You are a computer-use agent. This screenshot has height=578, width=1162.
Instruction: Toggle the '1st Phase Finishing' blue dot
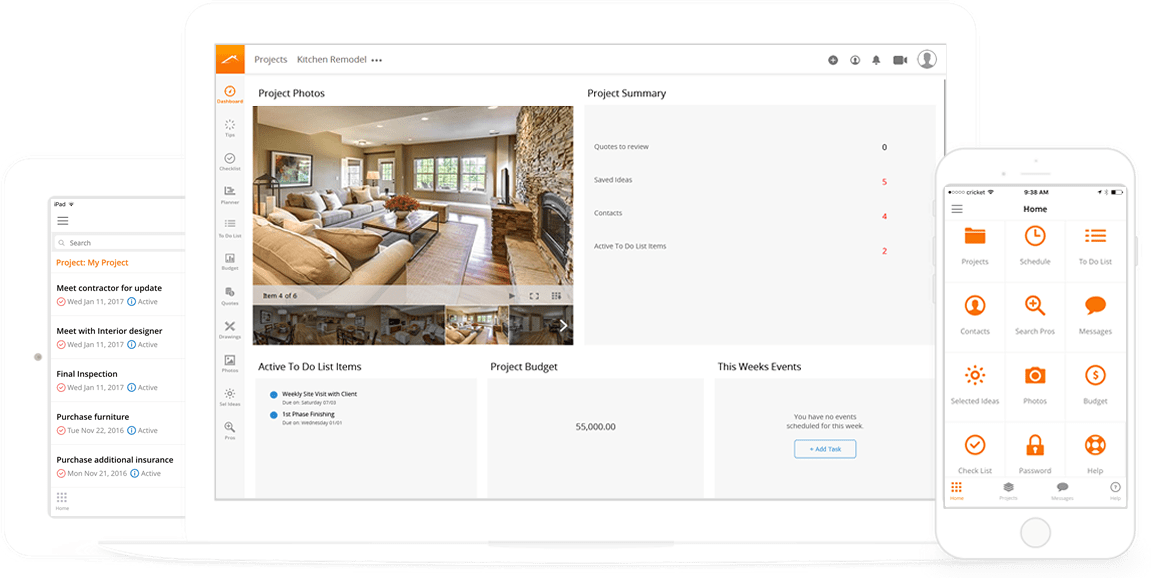point(273,415)
